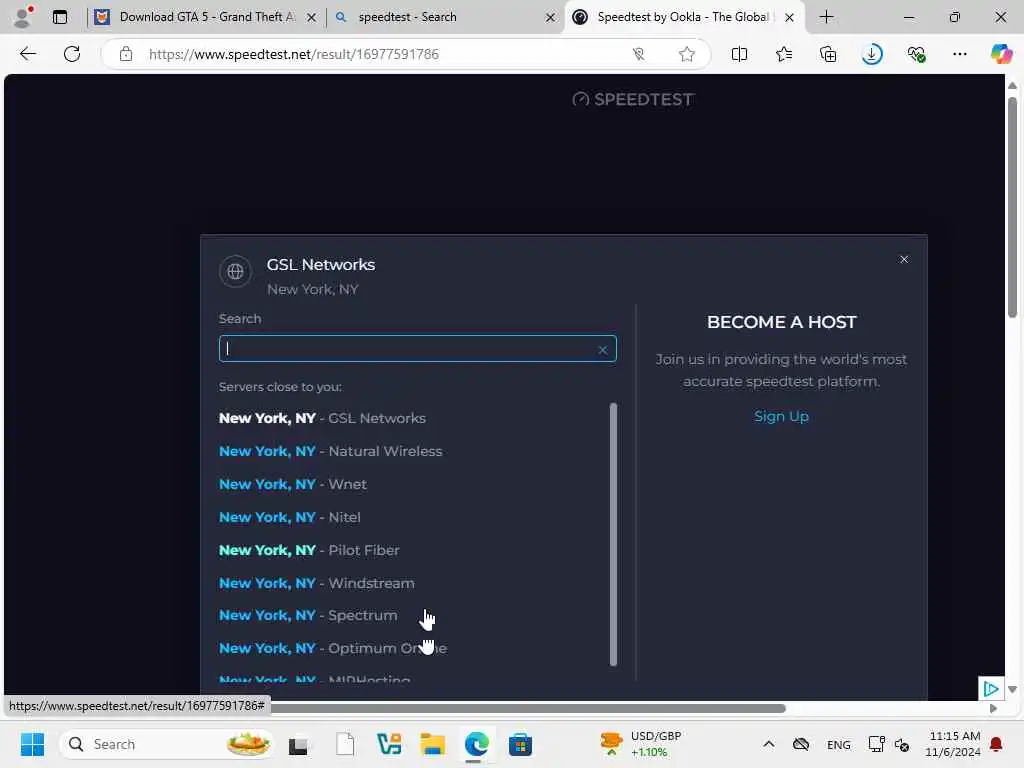Click the address bar URL
Image resolution: width=1024 pixels, height=768 pixels.
293,54
